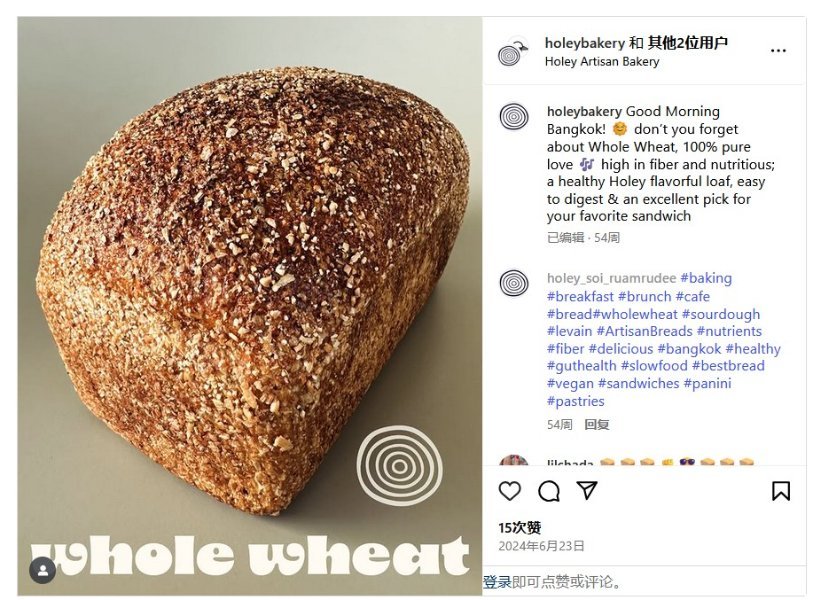Open holey_soi_ruamrudee commenter avatar
Screen dimensions: 813x600
coord(514,283)
